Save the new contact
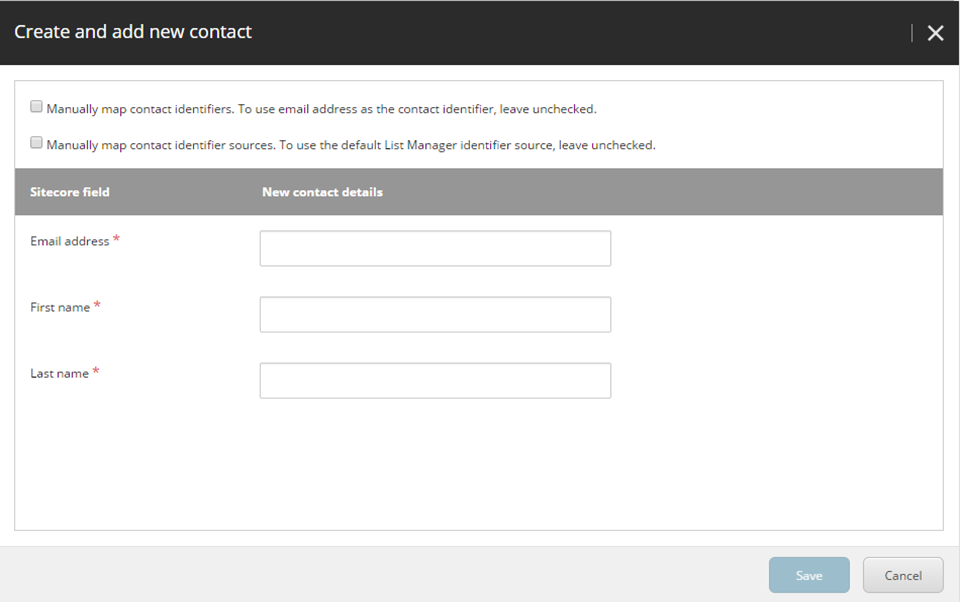The width and height of the screenshot is (960, 602). tap(808, 575)
